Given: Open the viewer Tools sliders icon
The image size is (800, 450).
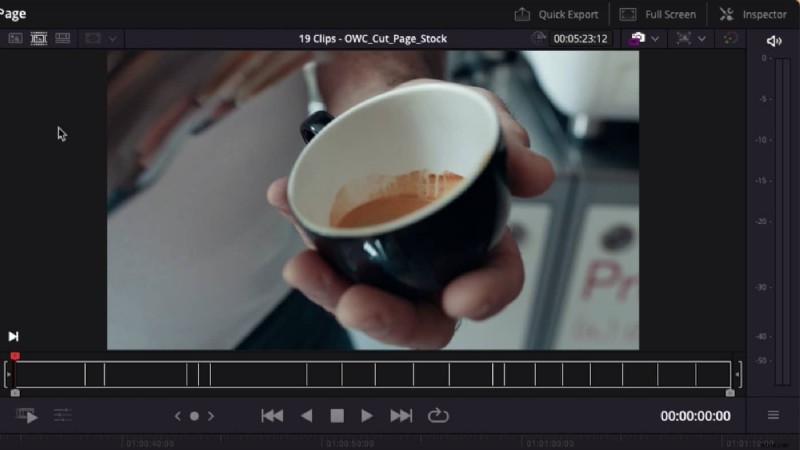Looking at the screenshot, I should pyautogui.click(x=63, y=415).
